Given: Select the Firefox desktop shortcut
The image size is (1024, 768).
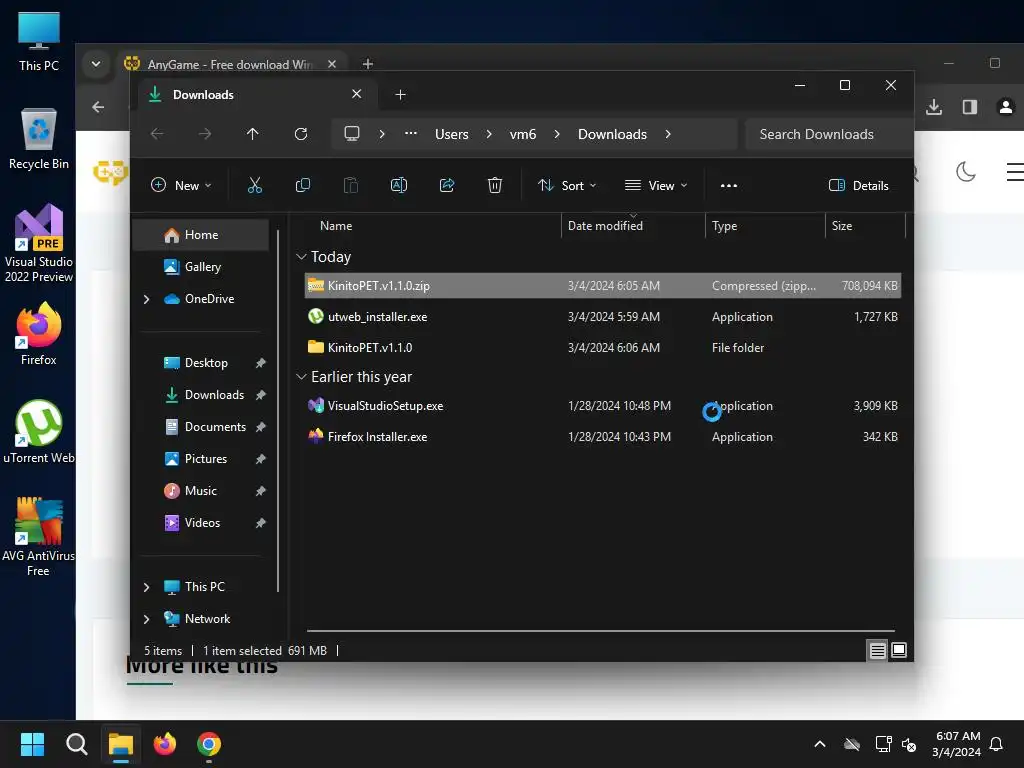Looking at the screenshot, I should 39,334.
